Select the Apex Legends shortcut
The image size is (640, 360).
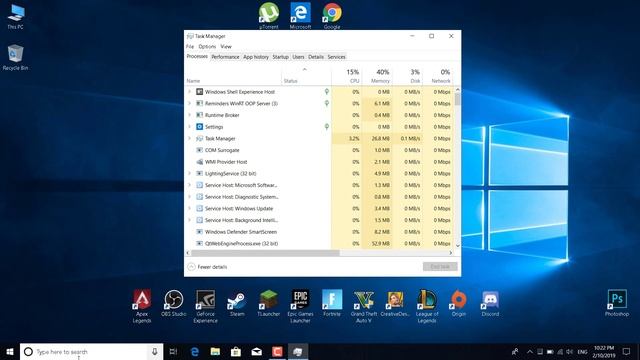[142, 306]
